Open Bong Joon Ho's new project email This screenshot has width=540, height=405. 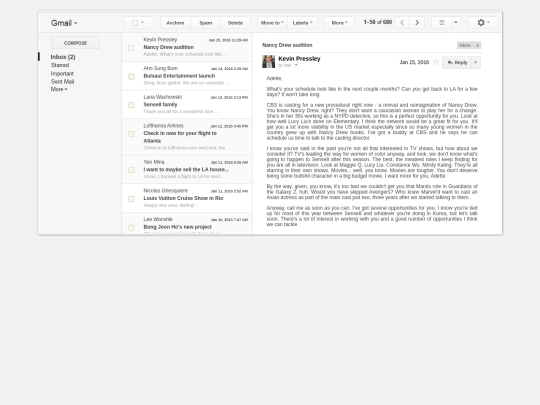187,224
